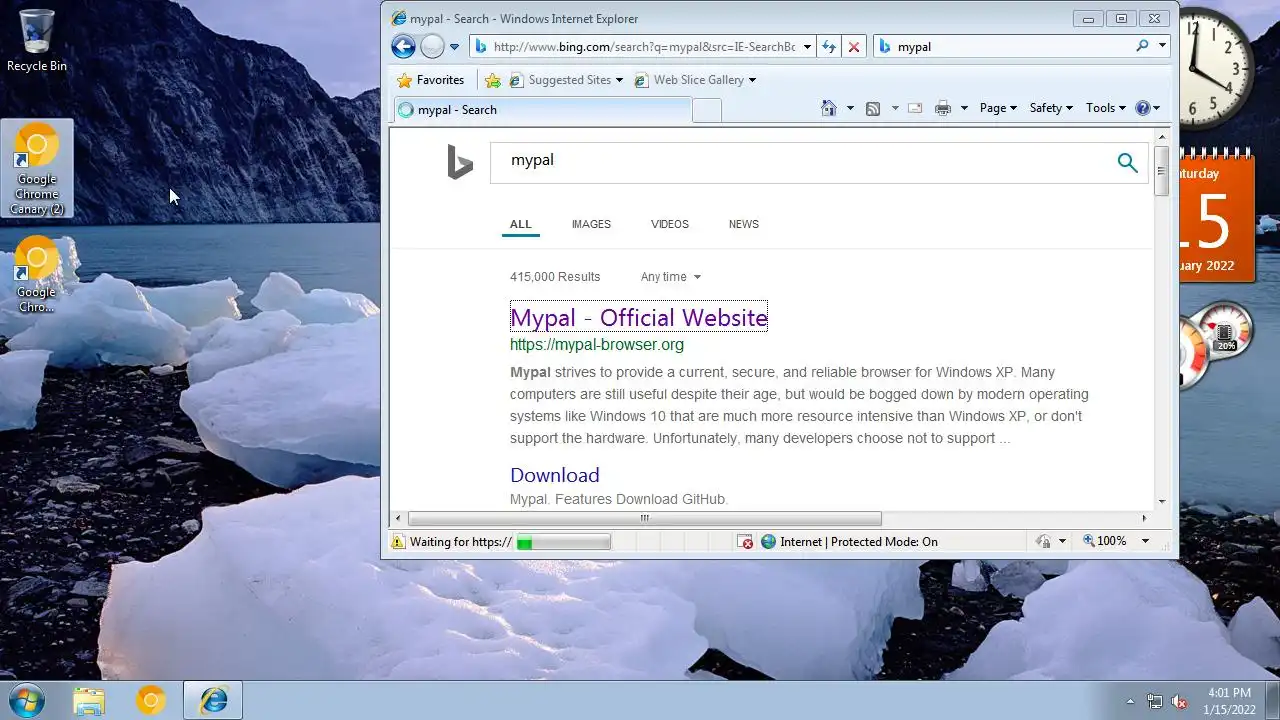Open the Download sublink
Viewport: 1280px width, 720px height.
(555, 475)
